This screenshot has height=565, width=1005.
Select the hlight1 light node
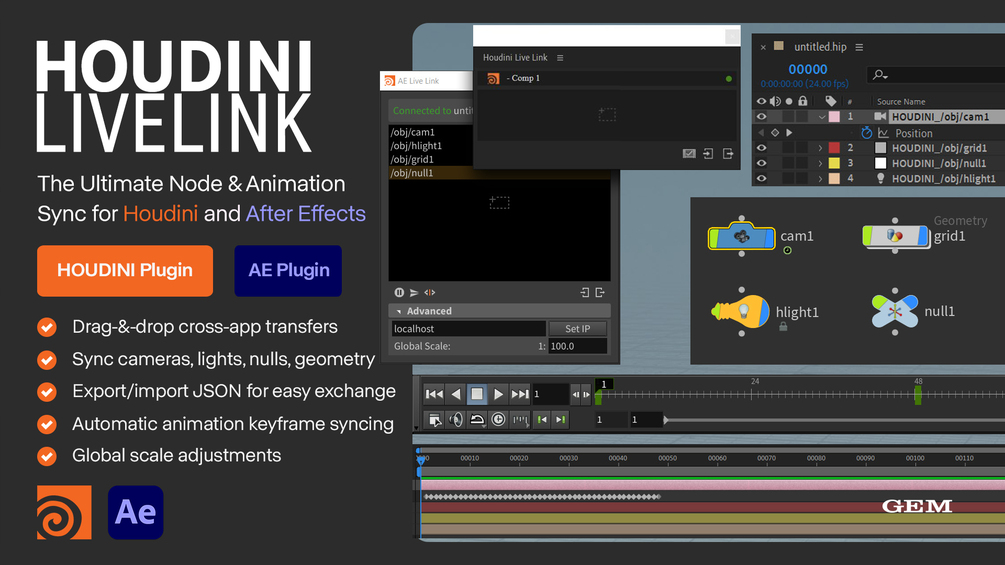pos(741,312)
